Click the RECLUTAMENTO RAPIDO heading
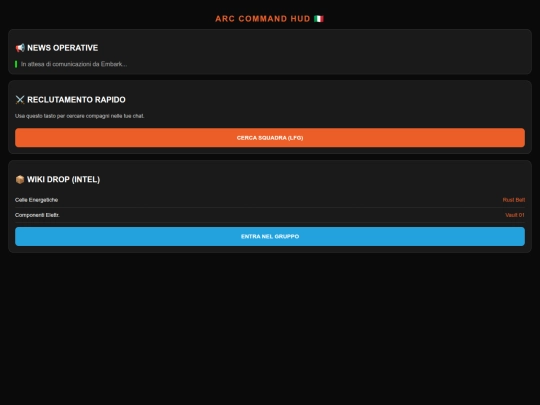 tap(76, 100)
